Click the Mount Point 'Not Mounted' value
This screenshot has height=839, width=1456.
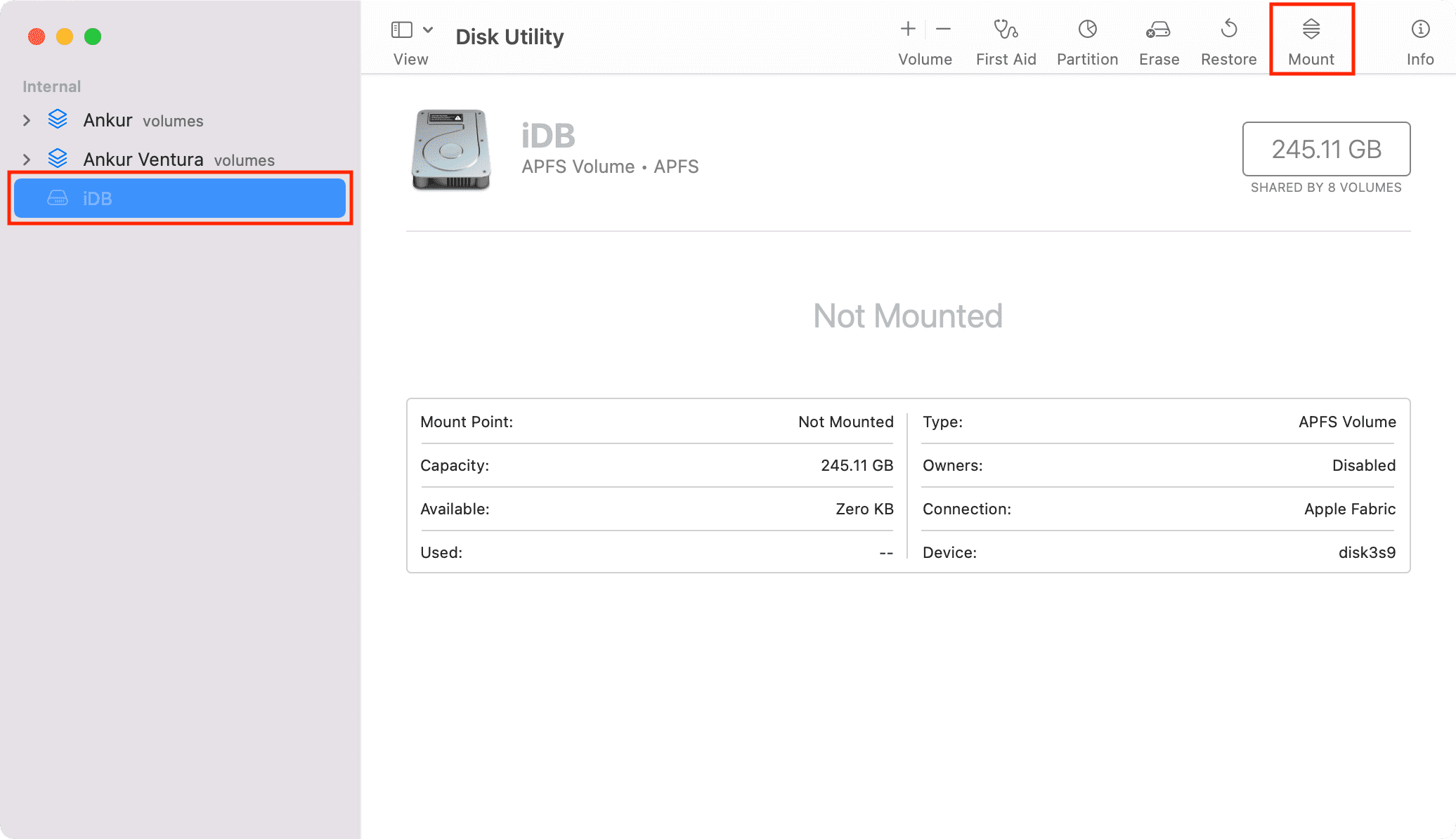pyautogui.click(x=846, y=422)
